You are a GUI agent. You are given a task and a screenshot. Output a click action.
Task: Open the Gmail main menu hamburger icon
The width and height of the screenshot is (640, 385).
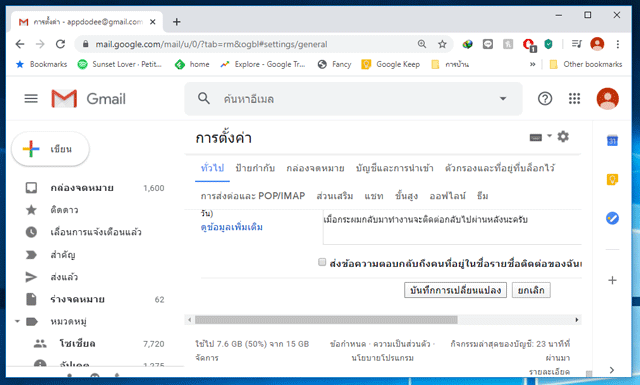point(31,98)
